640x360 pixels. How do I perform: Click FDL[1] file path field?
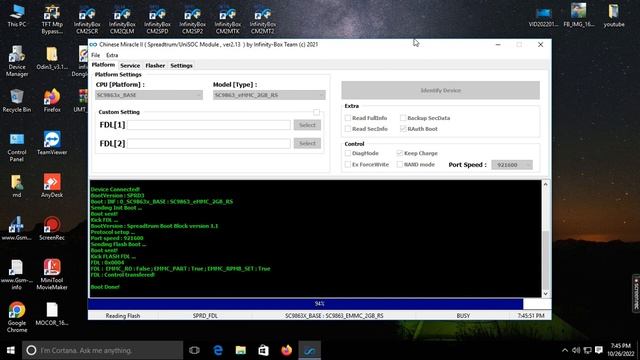(x=209, y=125)
